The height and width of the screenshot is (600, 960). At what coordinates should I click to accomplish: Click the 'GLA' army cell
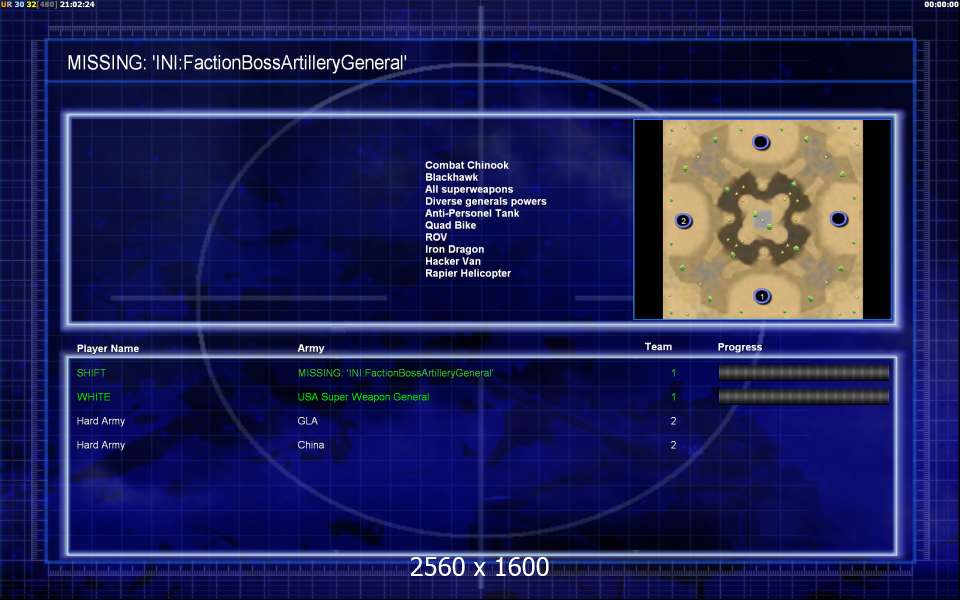point(307,421)
